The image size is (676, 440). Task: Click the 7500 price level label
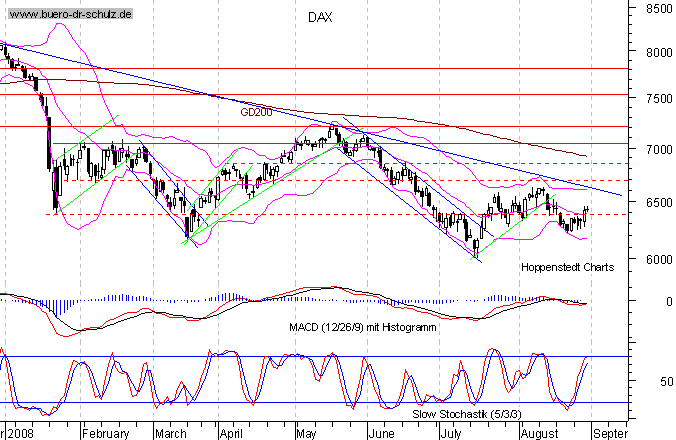point(657,99)
